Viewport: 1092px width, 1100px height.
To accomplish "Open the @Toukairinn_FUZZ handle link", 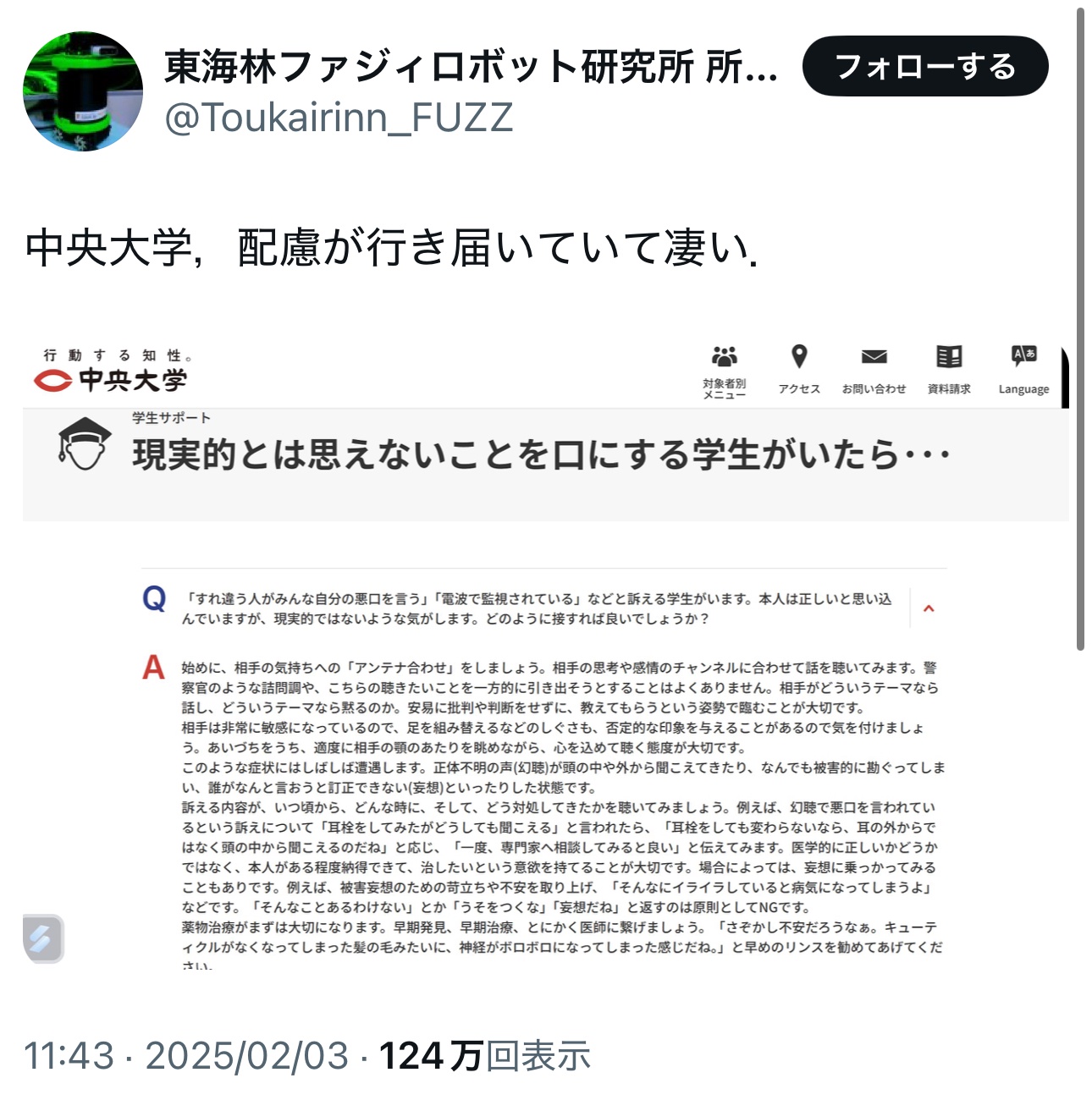I will tap(339, 118).
